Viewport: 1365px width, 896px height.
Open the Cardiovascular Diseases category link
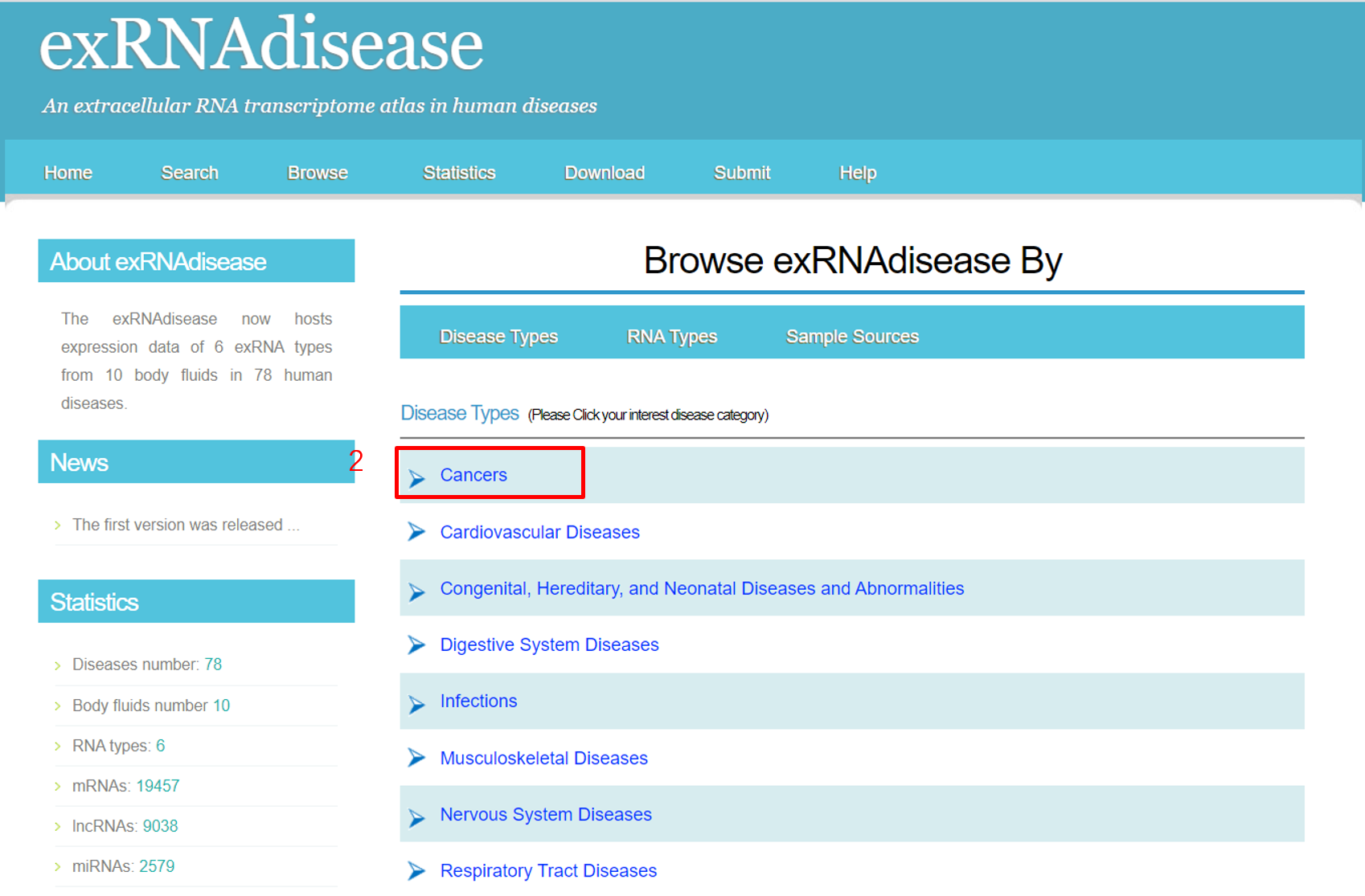[x=539, y=532]
